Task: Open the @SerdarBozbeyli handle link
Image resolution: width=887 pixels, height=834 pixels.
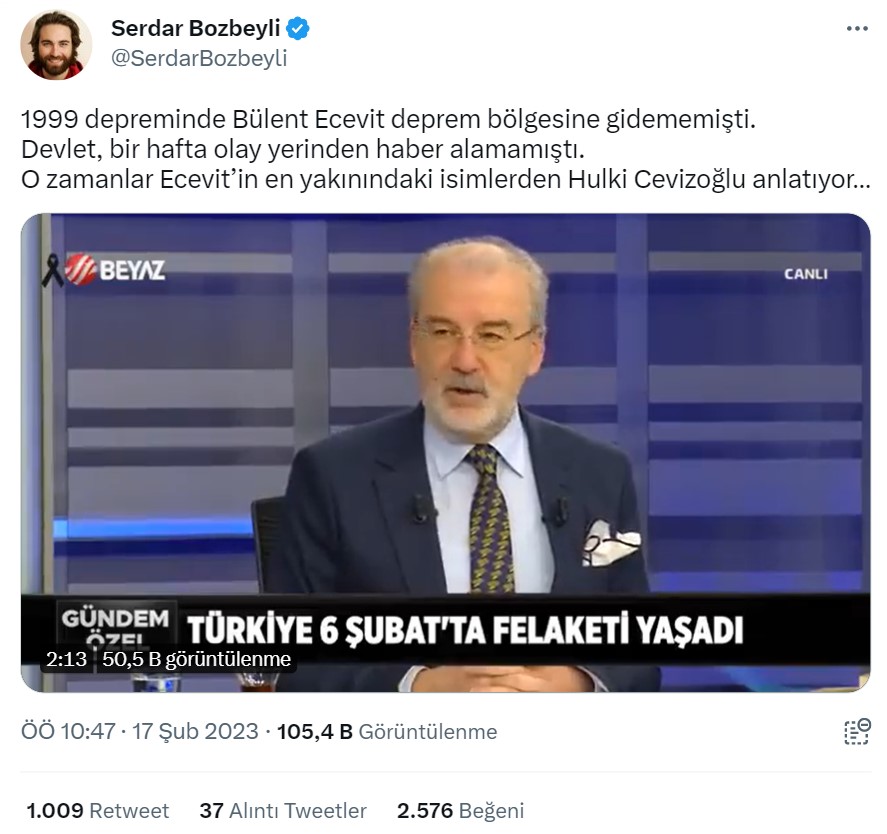Action: pos(199,58)
